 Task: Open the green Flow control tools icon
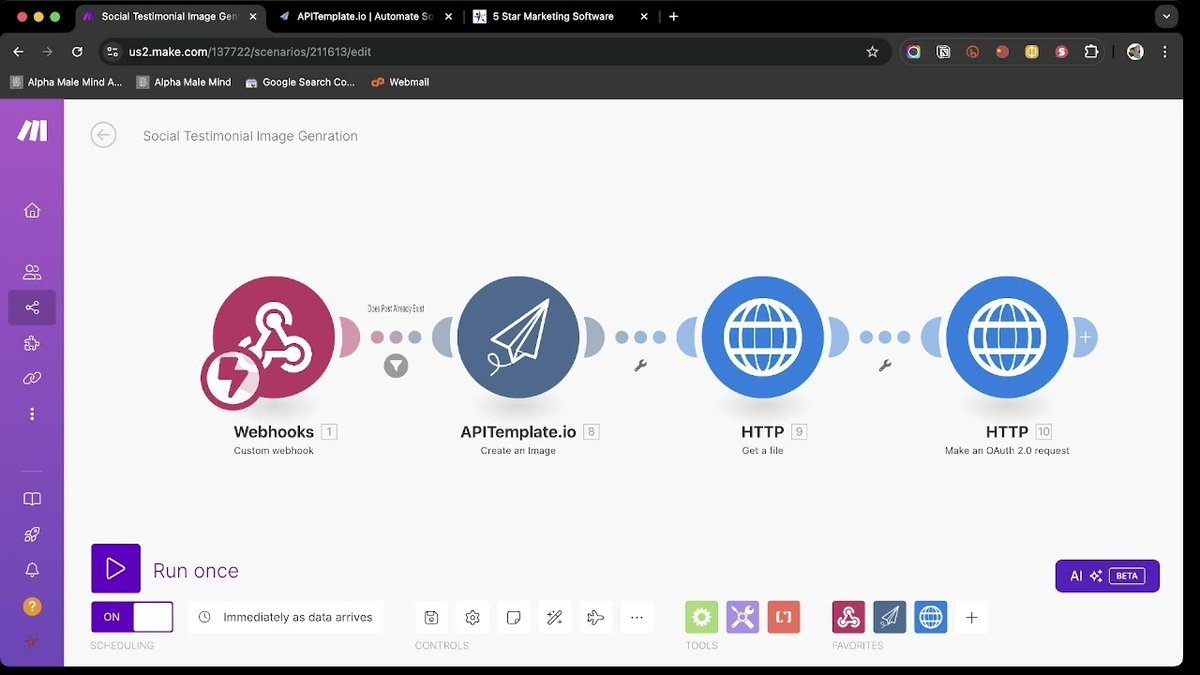[702, 618]
